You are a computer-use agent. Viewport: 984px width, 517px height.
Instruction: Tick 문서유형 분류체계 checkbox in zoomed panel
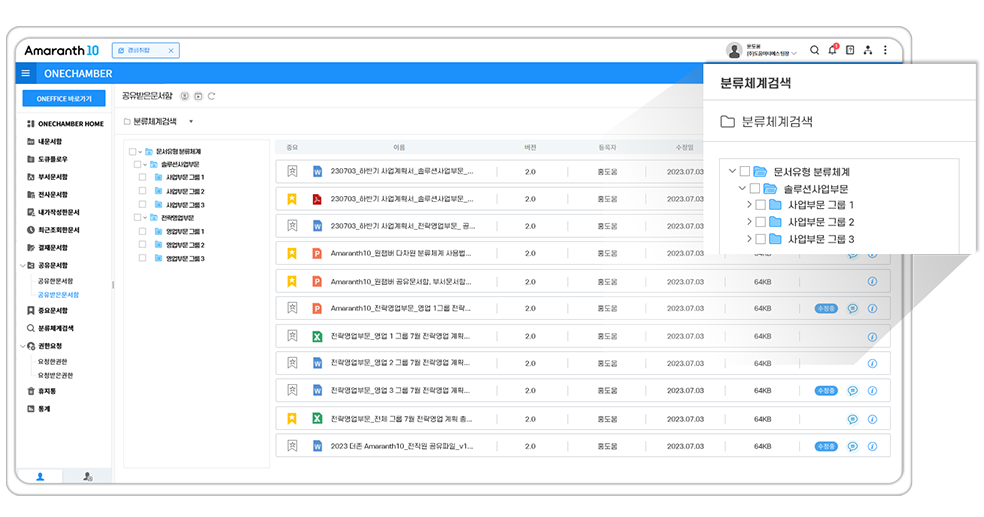745,171
